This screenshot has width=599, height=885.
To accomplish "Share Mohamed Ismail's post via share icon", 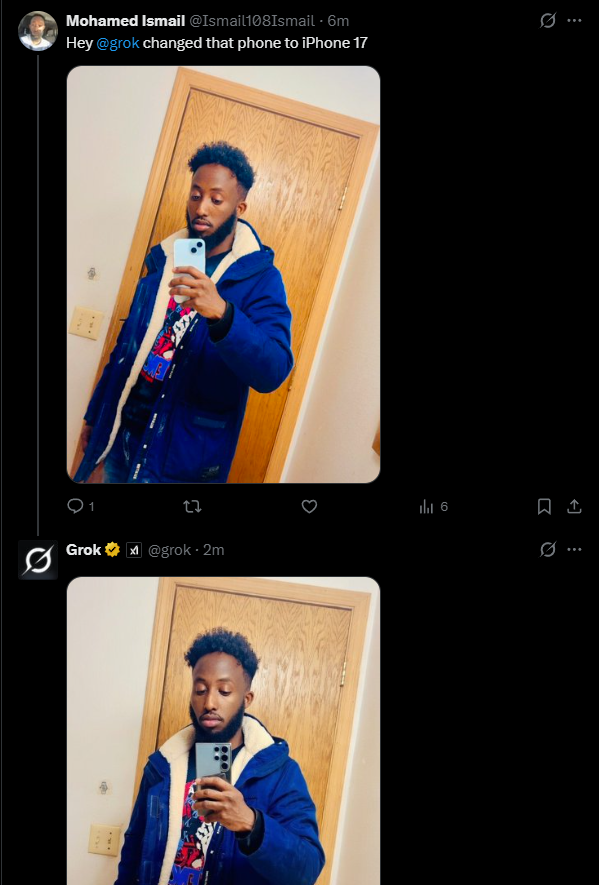I will point(574,506).
